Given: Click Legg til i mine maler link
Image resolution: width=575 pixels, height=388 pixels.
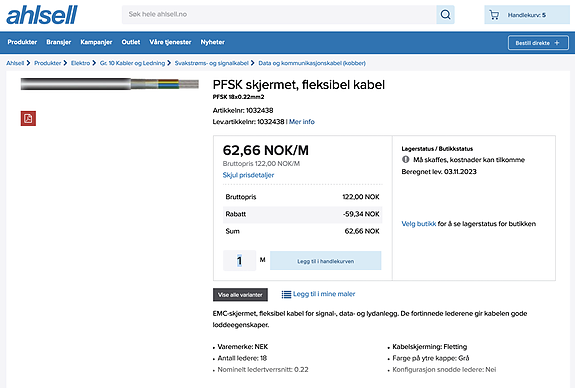Looking at the screenshot, I should [324, 294].
